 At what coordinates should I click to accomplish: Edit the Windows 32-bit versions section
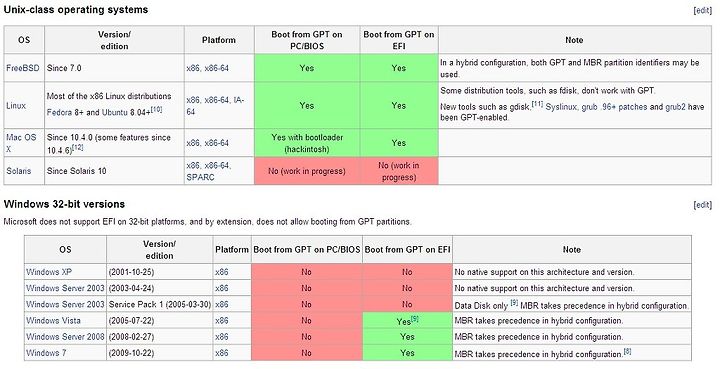703,205
